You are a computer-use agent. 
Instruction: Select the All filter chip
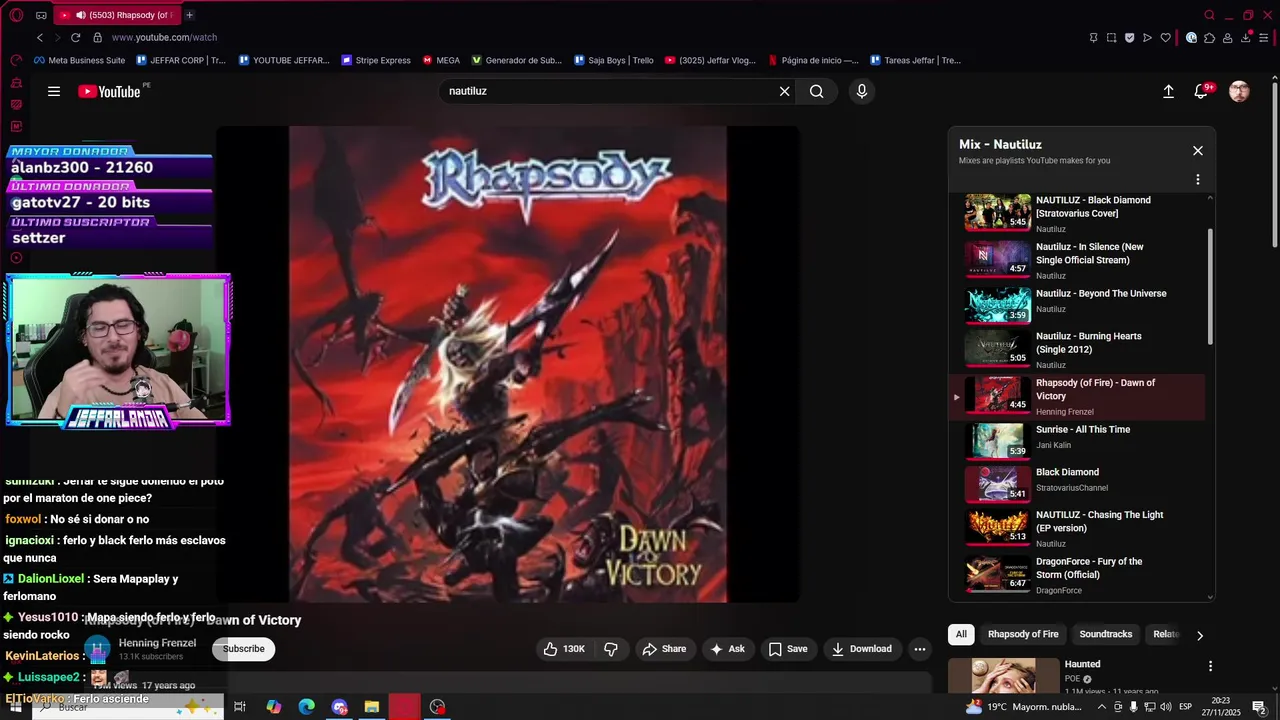(x=961, y=634)
